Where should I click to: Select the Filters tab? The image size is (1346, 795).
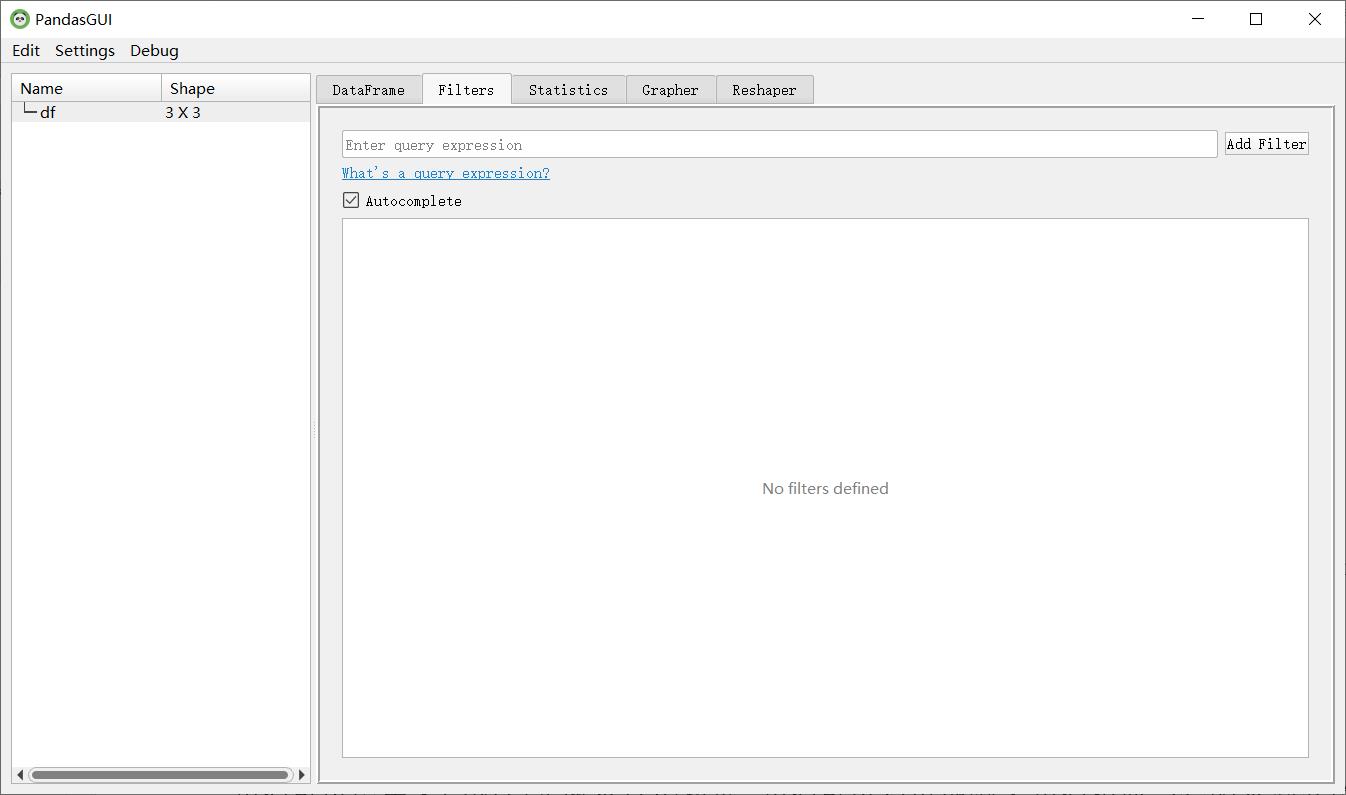[x=466, y=89]
